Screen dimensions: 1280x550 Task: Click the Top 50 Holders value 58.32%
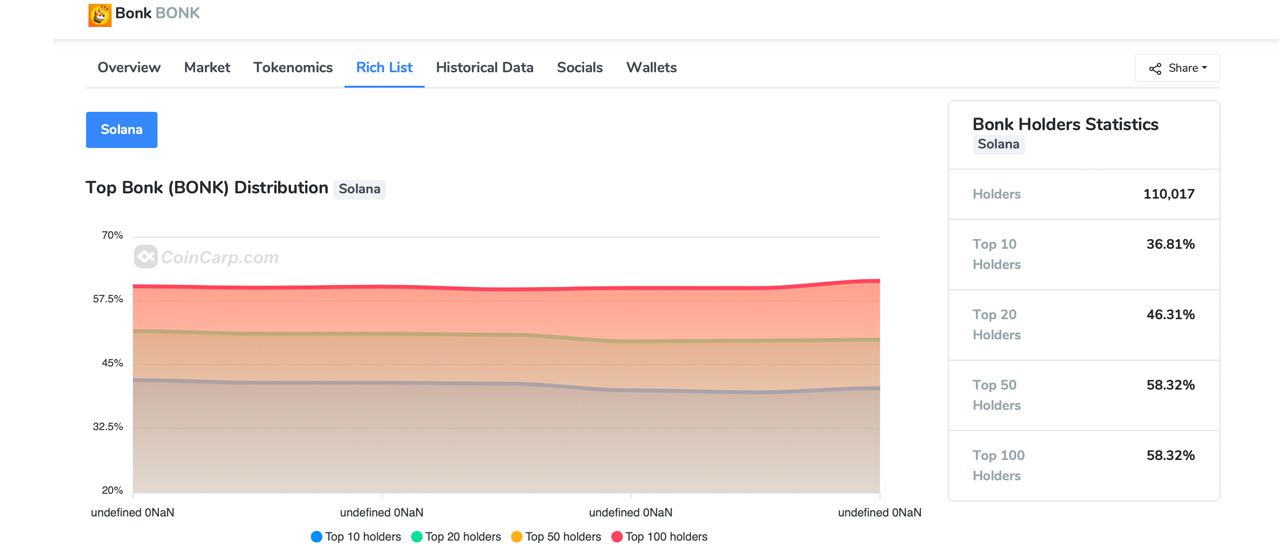coord(1171,385)
